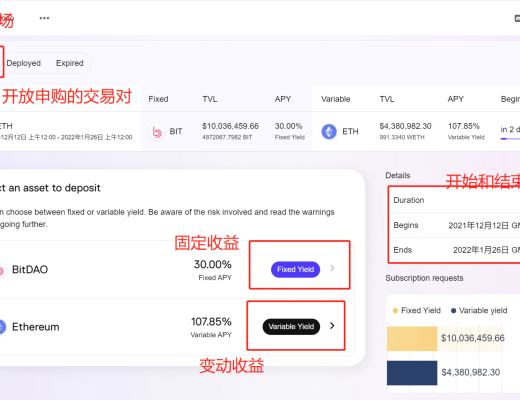Click the Duration row in Details

[457, 200]
